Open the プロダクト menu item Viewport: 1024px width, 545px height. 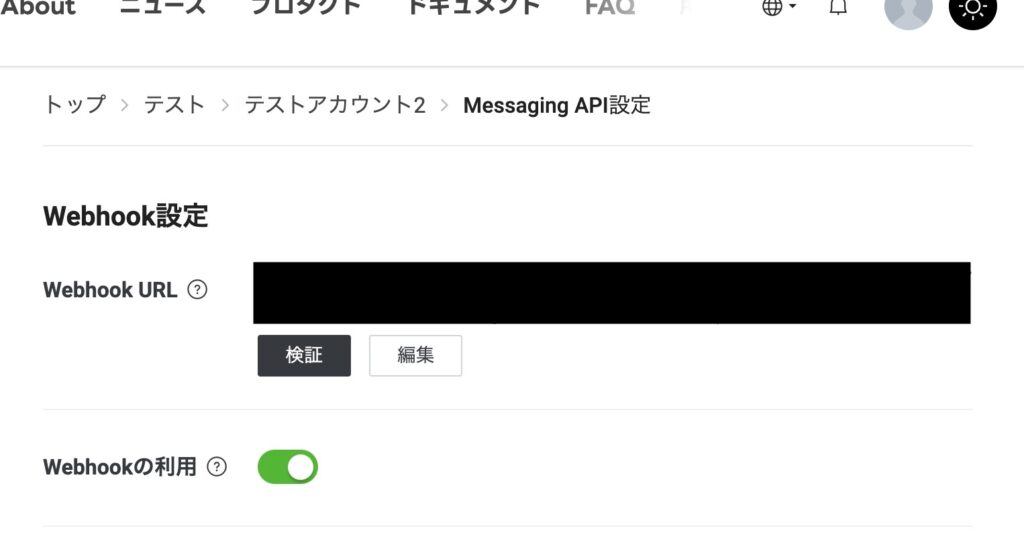tap(306, 7)
